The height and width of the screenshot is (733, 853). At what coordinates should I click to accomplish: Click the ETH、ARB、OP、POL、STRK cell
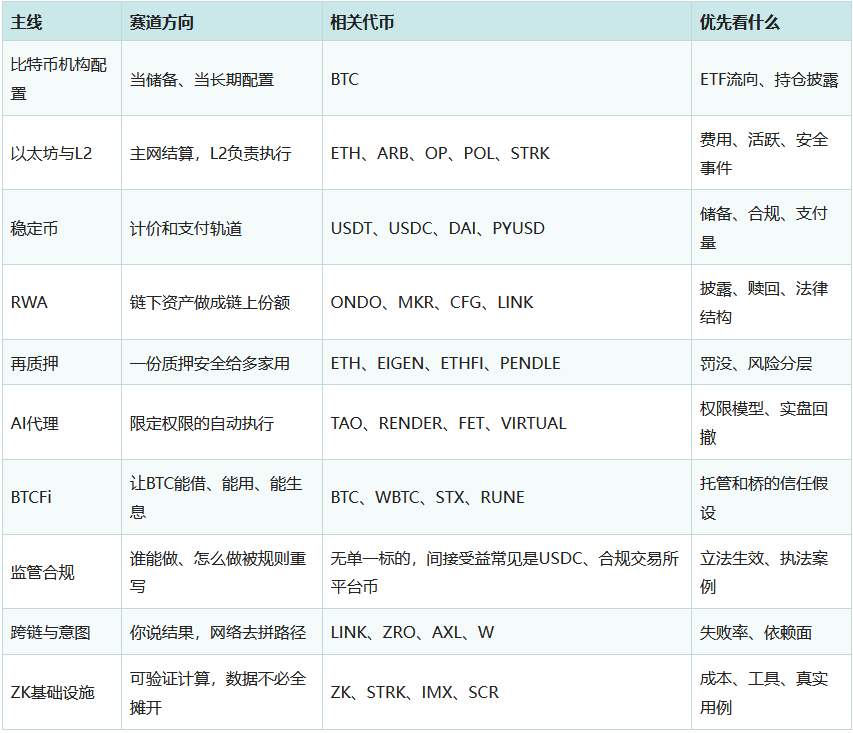[507, 153]
